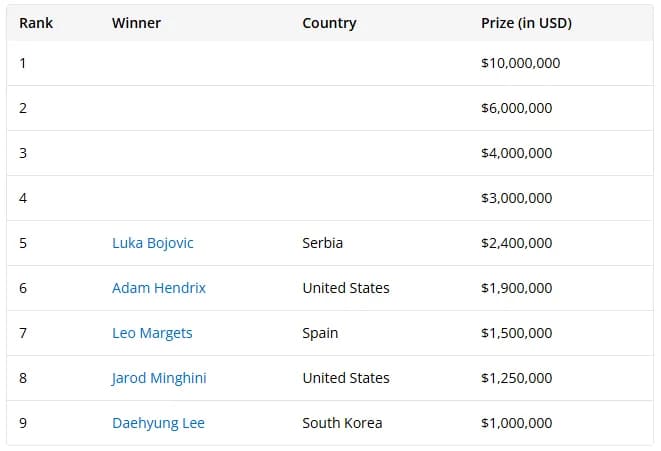Click United States in Adam Hendrix row
This screenshot has width=661, height=451.
pos(346,288)
